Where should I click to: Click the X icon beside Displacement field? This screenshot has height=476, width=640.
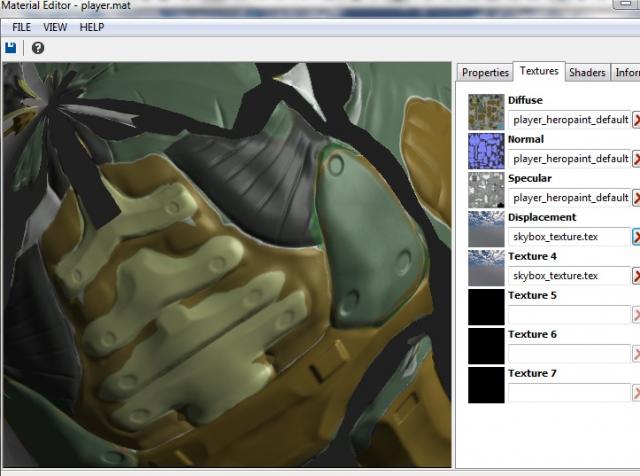[636, 237]
